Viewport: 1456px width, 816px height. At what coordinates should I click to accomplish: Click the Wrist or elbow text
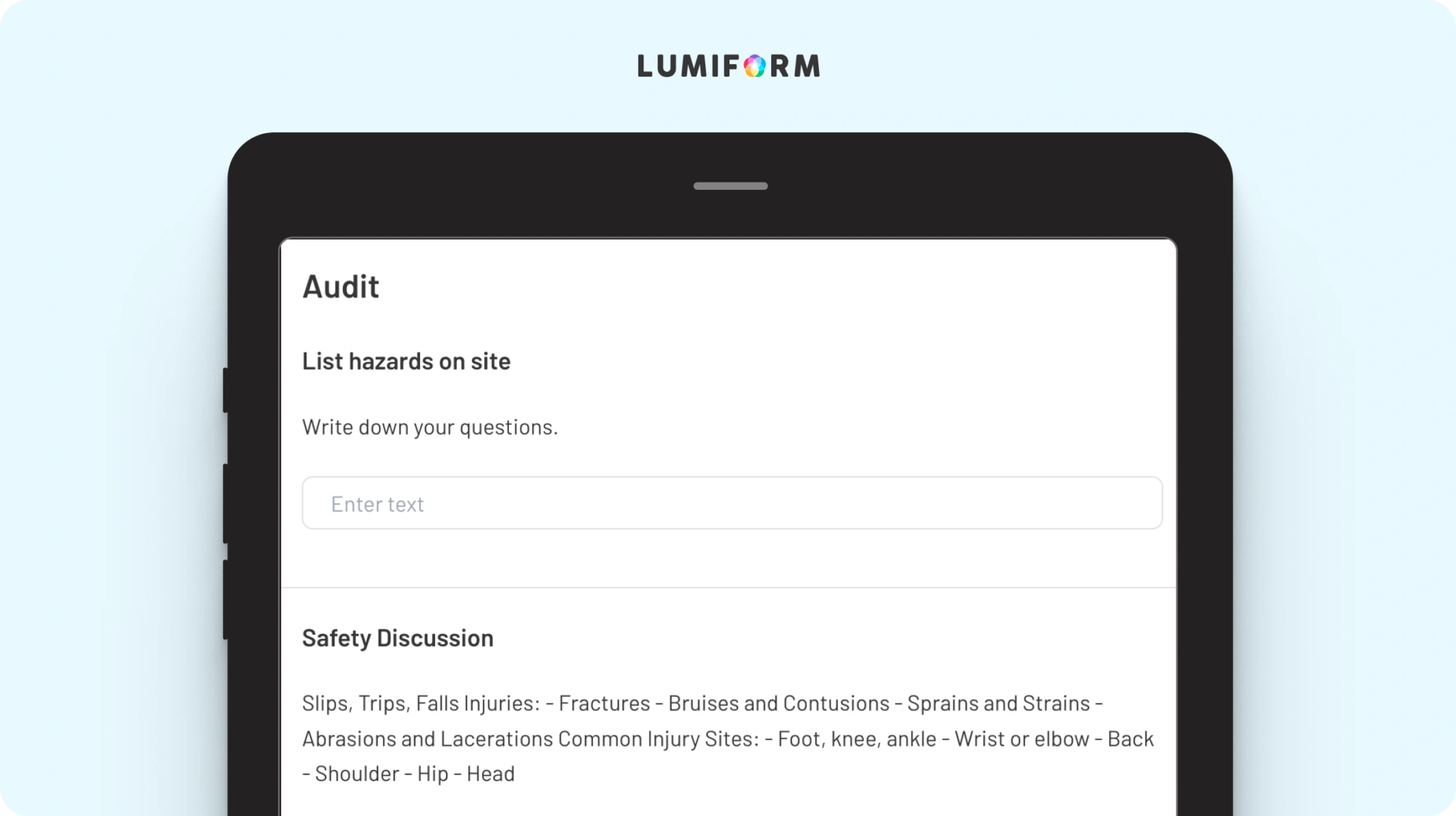1022,739
